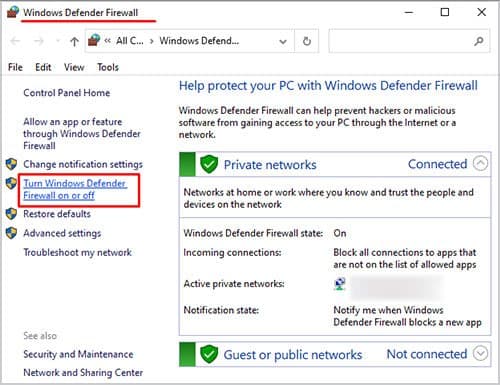Open the recent locations dropdown arrow
The width and height of the screenshot is (500, 385).
coord(58,41)
